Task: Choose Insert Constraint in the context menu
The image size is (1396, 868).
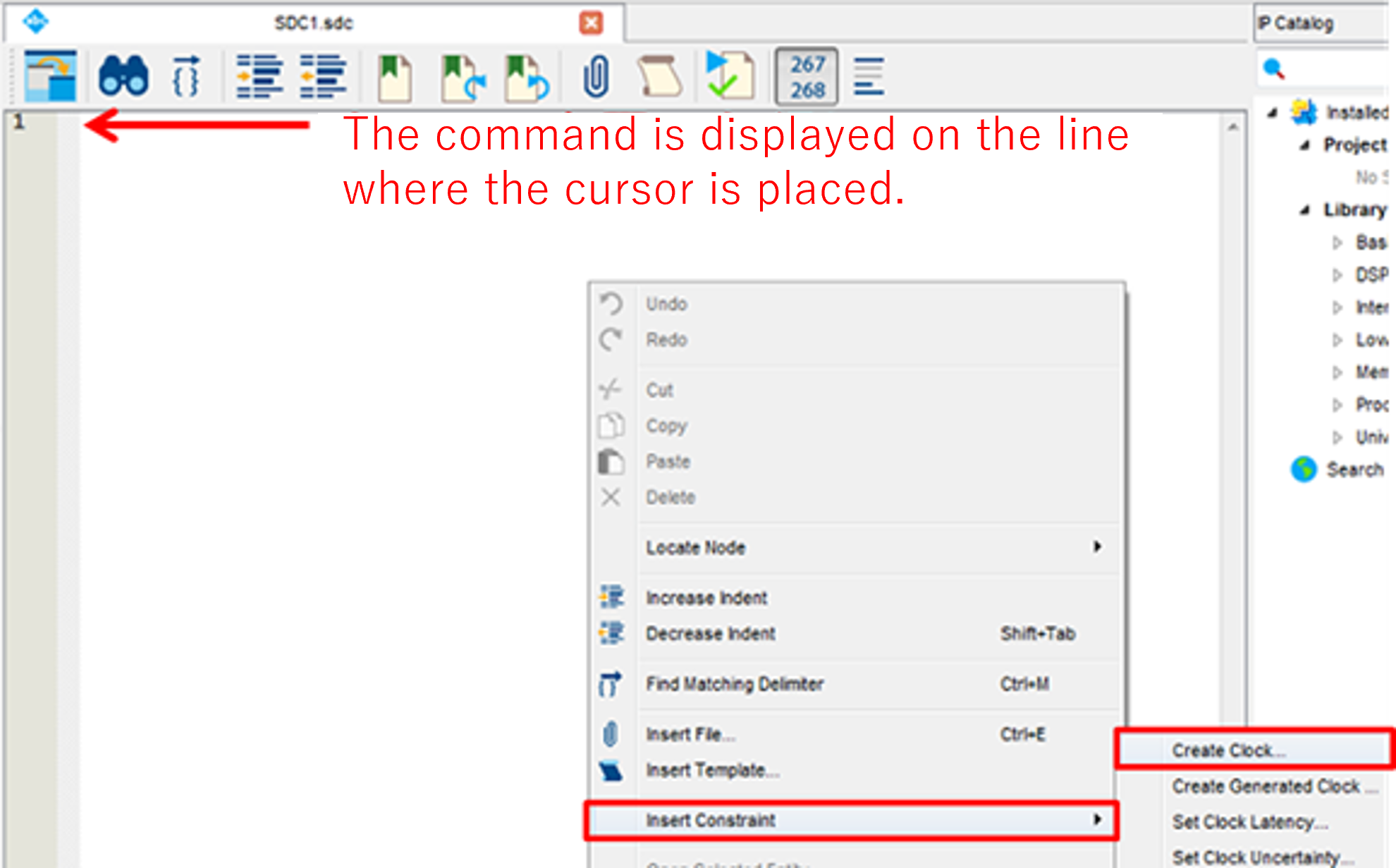Action: pos(711,820)
